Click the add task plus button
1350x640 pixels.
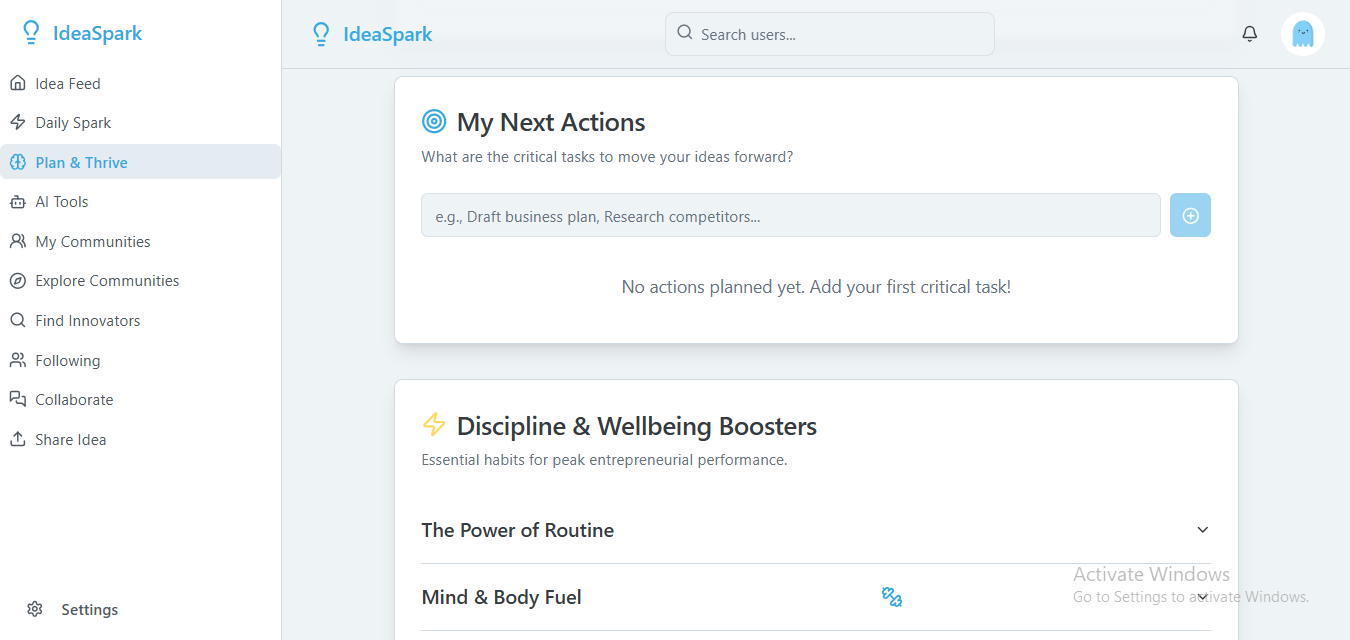click(x=1190, y=215)
